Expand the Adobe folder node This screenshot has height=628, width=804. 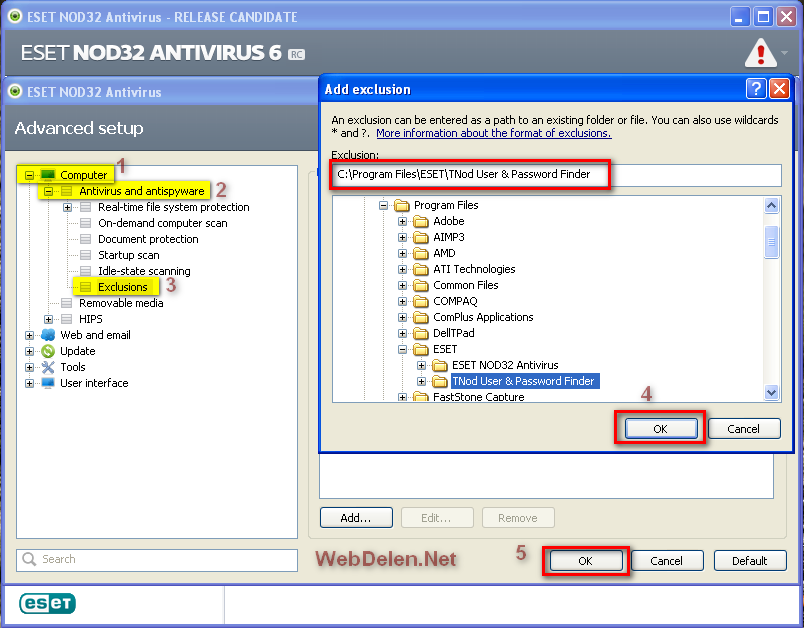point(402,221)
